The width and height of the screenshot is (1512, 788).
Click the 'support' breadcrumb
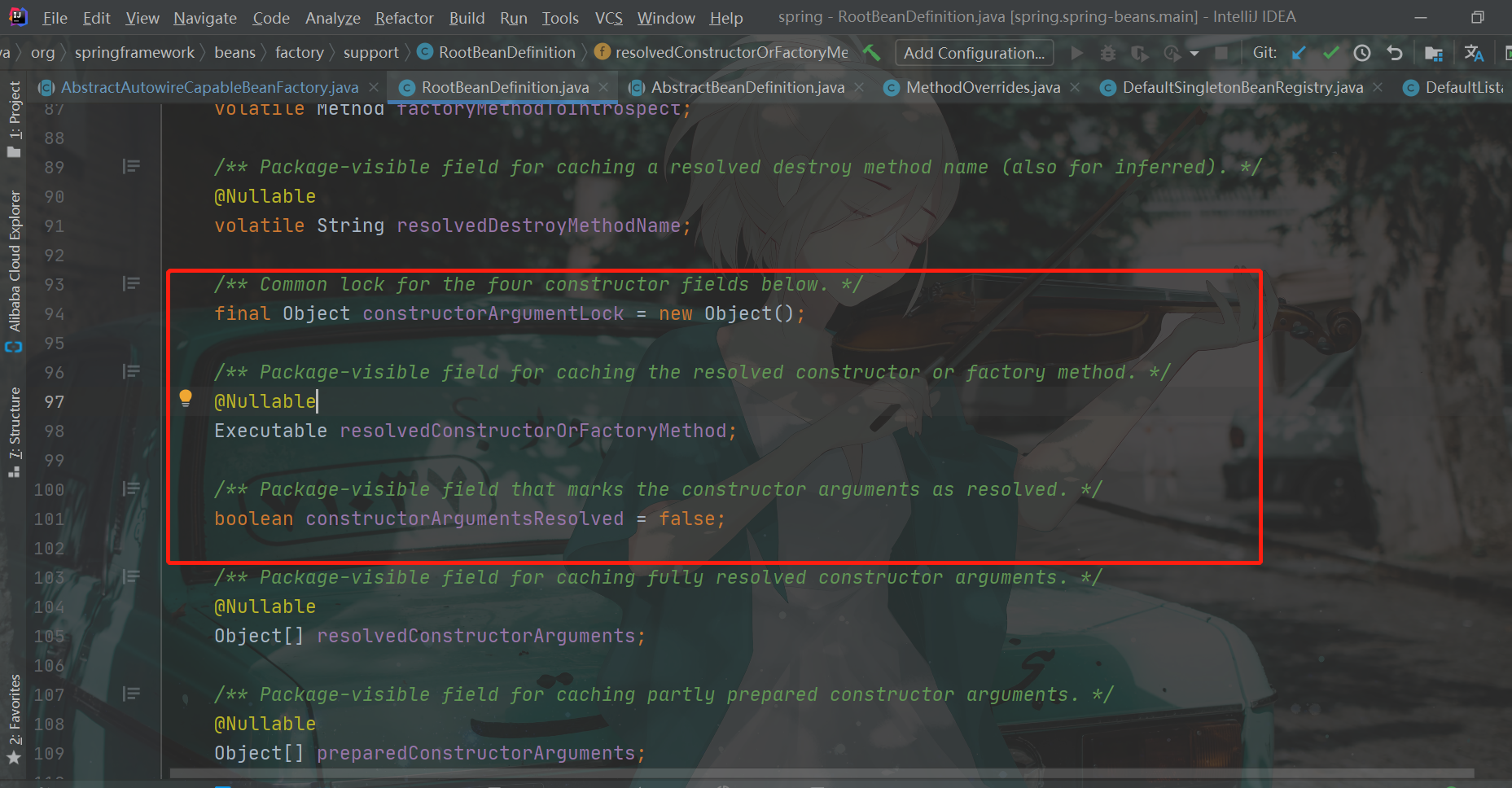click(371, 53)
